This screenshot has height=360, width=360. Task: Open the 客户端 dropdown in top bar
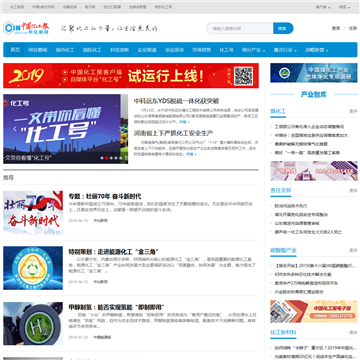point(323,7)
